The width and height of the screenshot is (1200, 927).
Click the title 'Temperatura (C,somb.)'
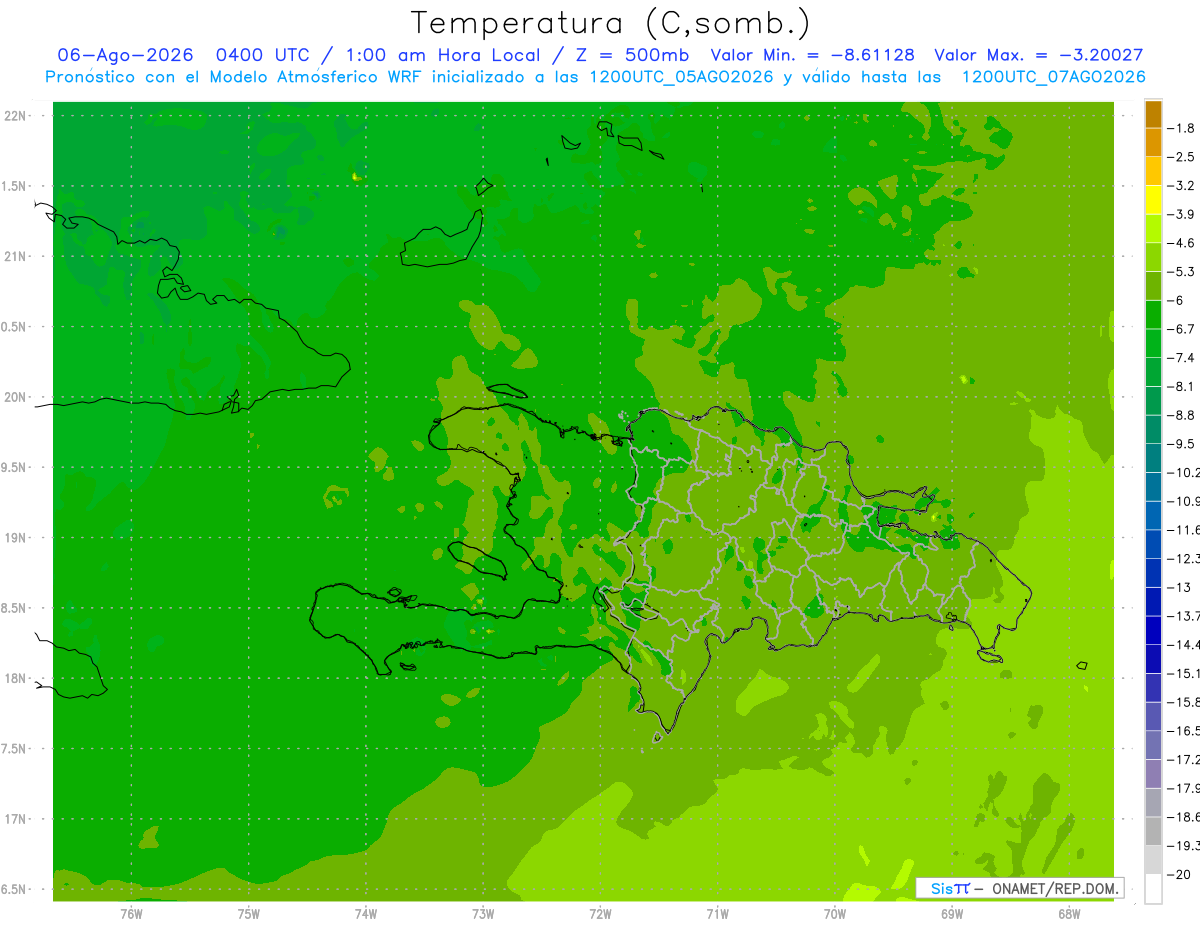coord(610,23)
